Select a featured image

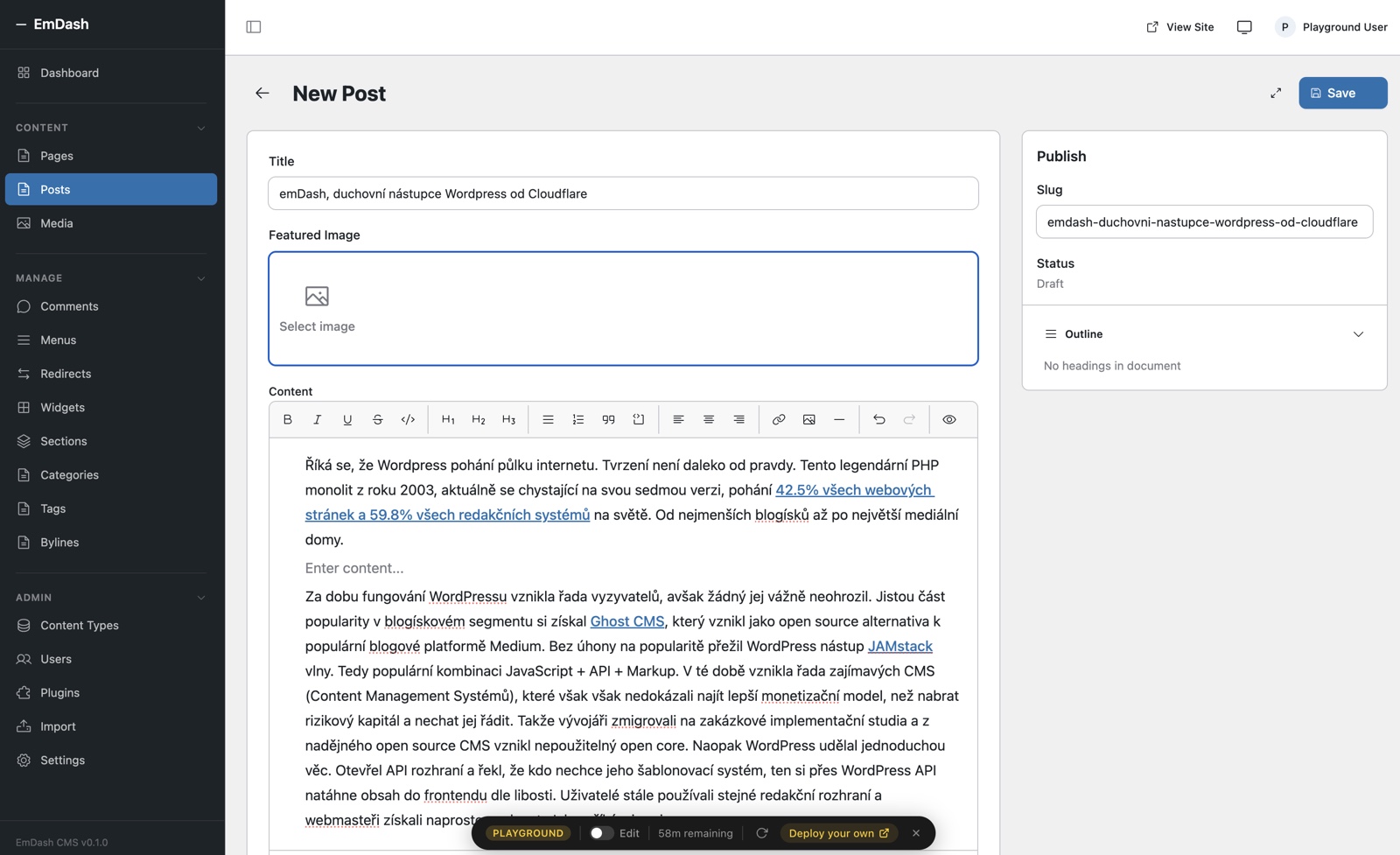(623, 309)
